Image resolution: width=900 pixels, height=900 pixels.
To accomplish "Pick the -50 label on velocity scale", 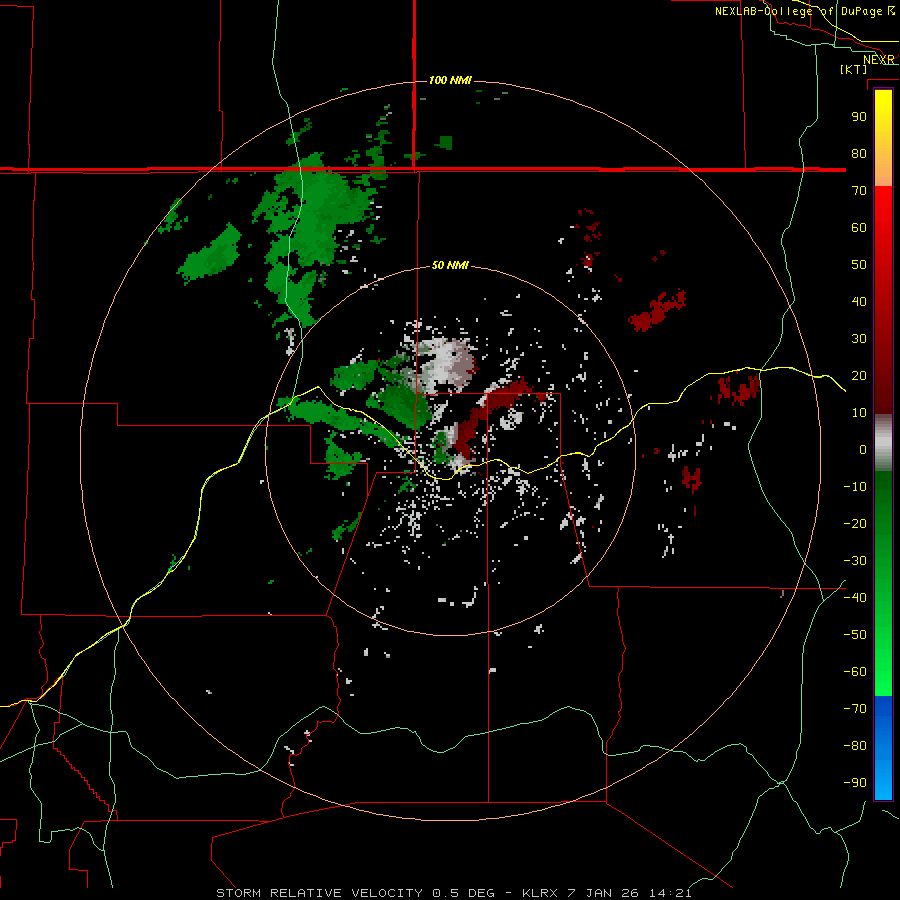I will click(855, 635).
